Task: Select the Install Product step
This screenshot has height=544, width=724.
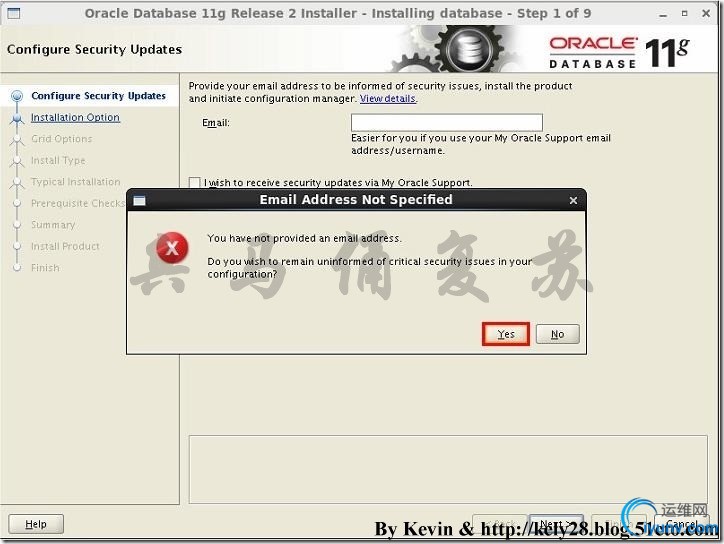Action: click(x=65, y=246)
